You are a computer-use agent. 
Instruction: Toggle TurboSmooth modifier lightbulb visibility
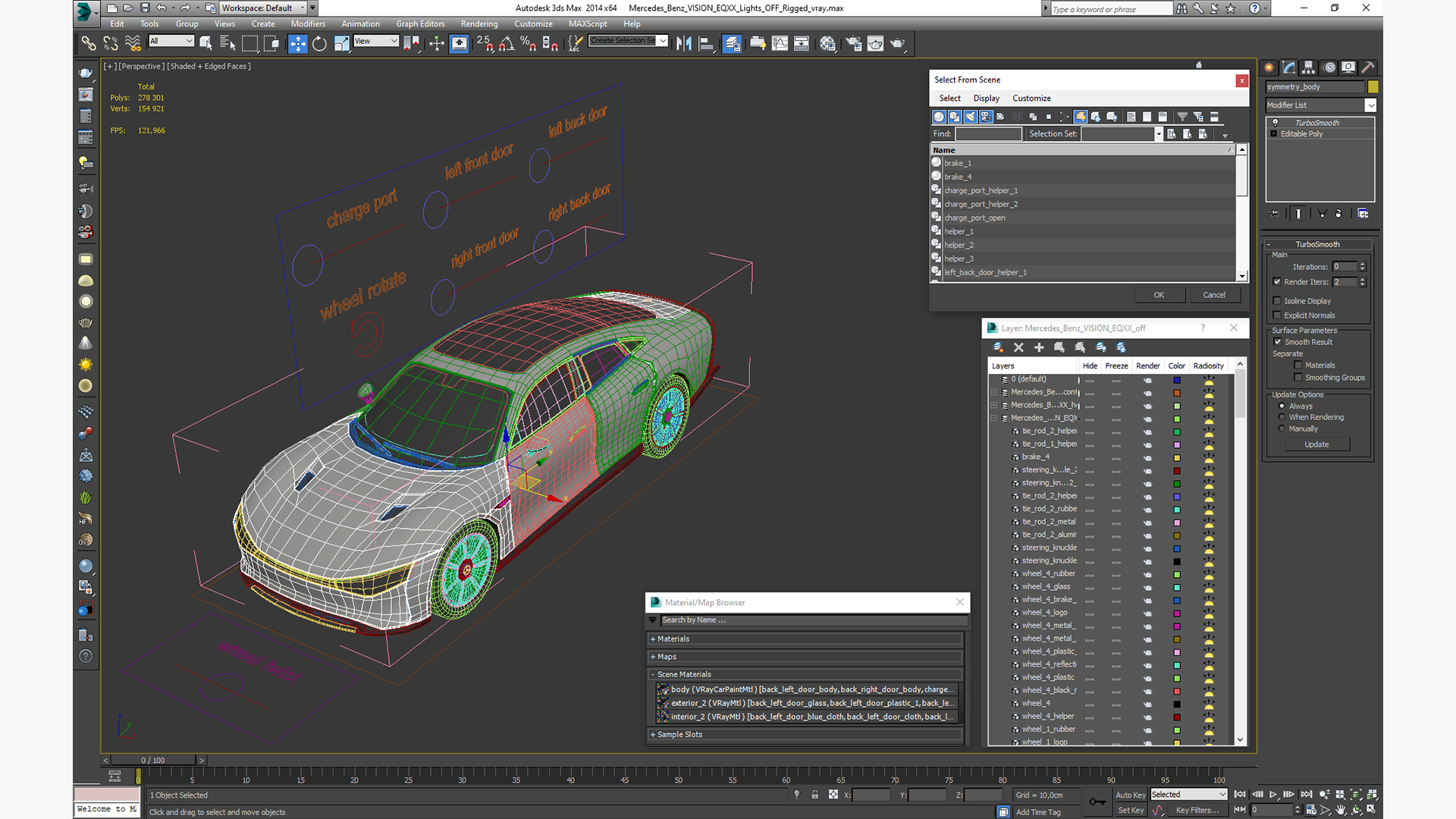[1275, 123]
